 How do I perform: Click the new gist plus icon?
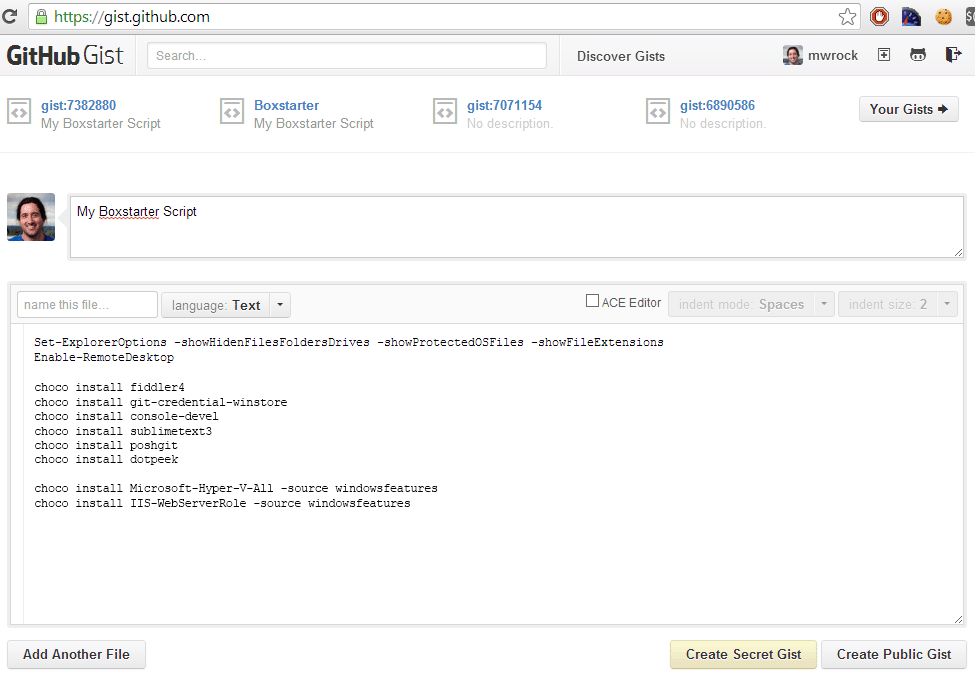click(884, 55)
